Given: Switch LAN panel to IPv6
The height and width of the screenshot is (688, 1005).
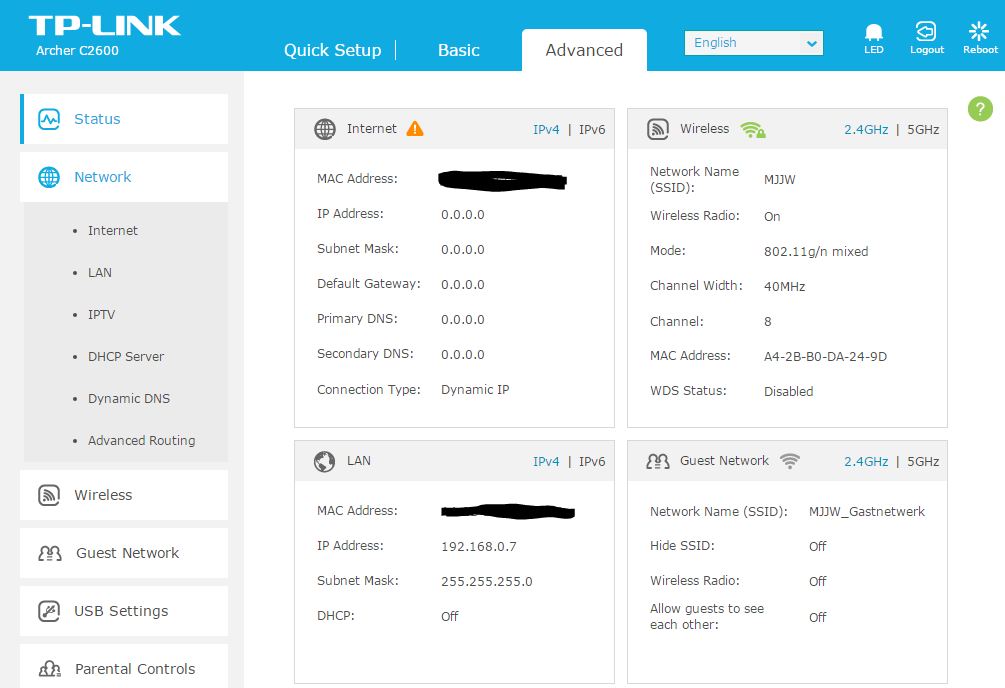Looking at the screenshot, I should coord(592,462).
